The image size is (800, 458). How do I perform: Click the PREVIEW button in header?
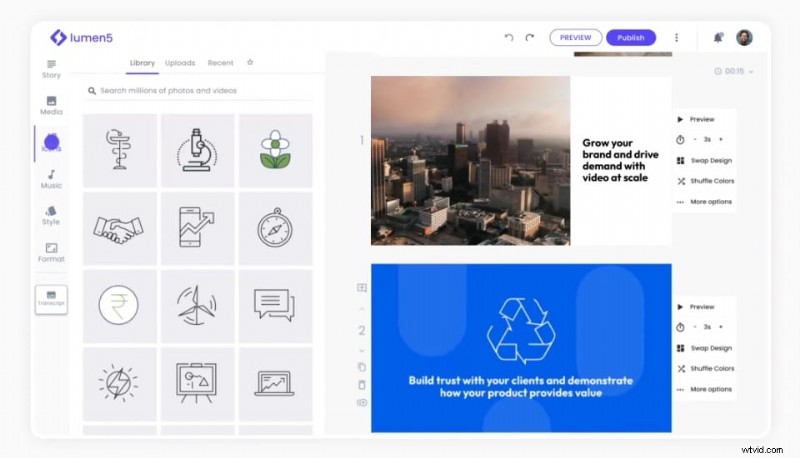coord(576,38)
